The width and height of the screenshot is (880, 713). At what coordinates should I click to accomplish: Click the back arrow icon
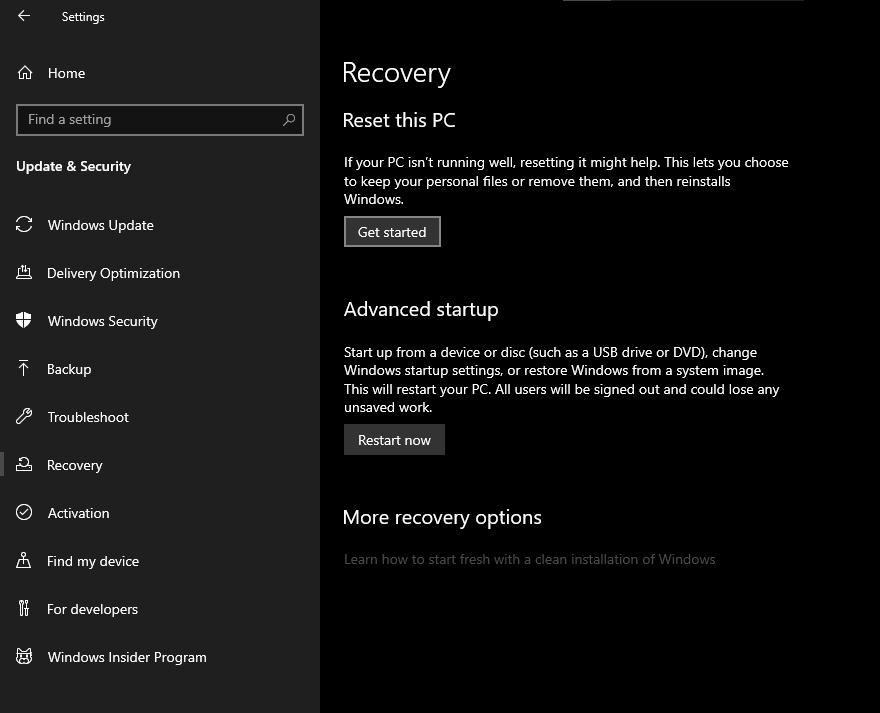(24, 16)
